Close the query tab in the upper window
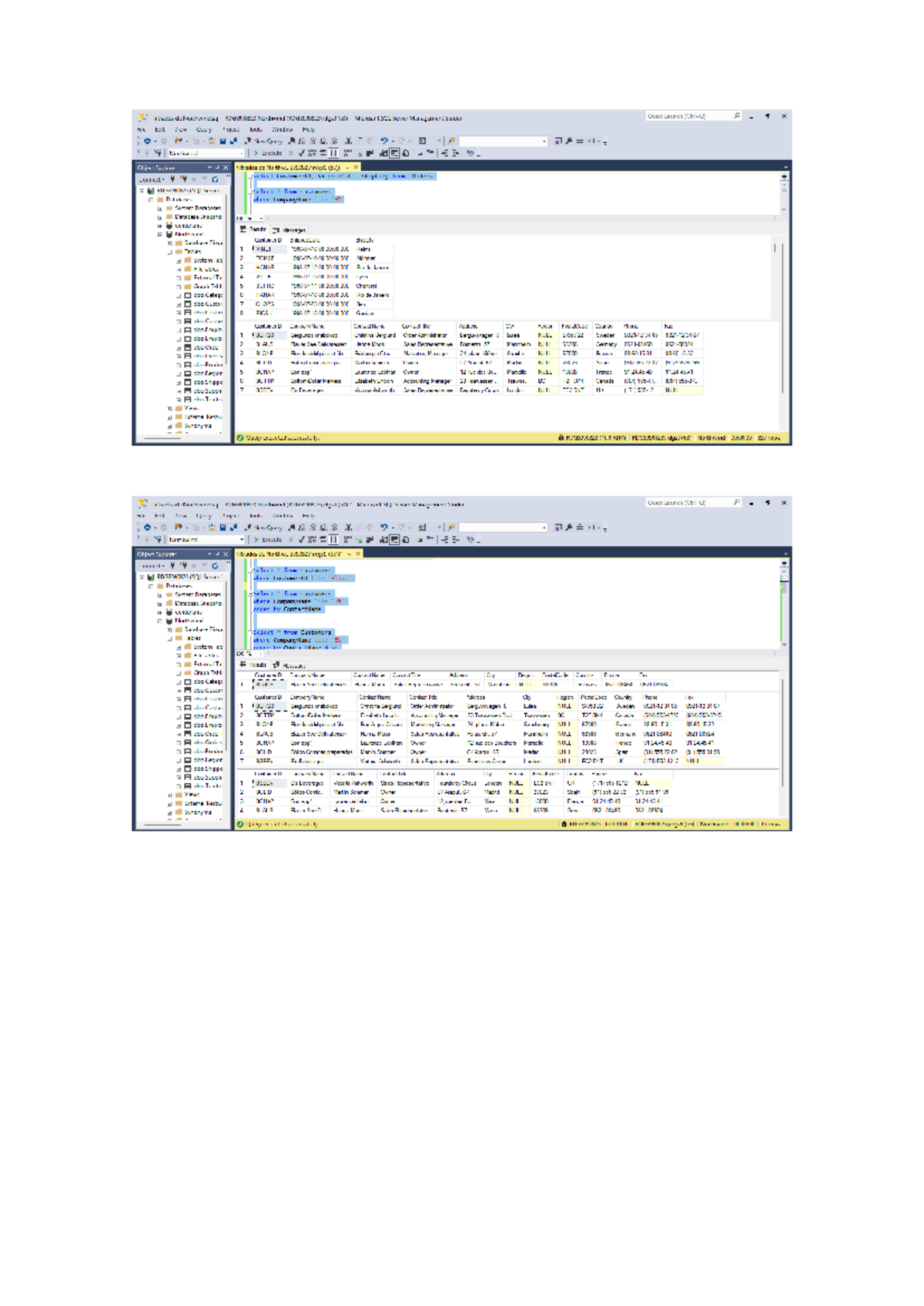The width and height of the screenshot is (924, 1306). [x=356, y=167]
